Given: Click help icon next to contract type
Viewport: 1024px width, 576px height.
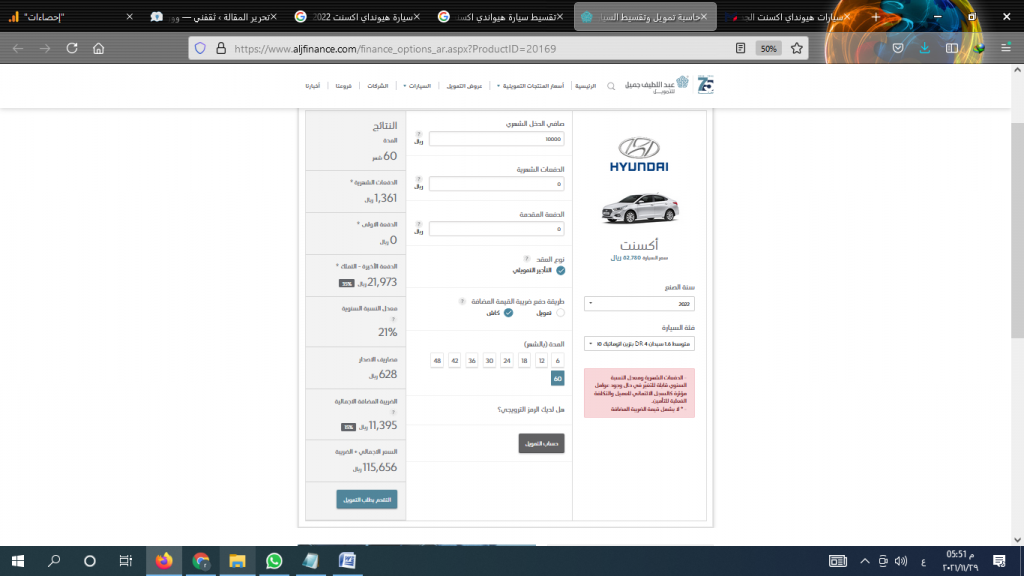Looking at the screenshot, I should (526, 259).
